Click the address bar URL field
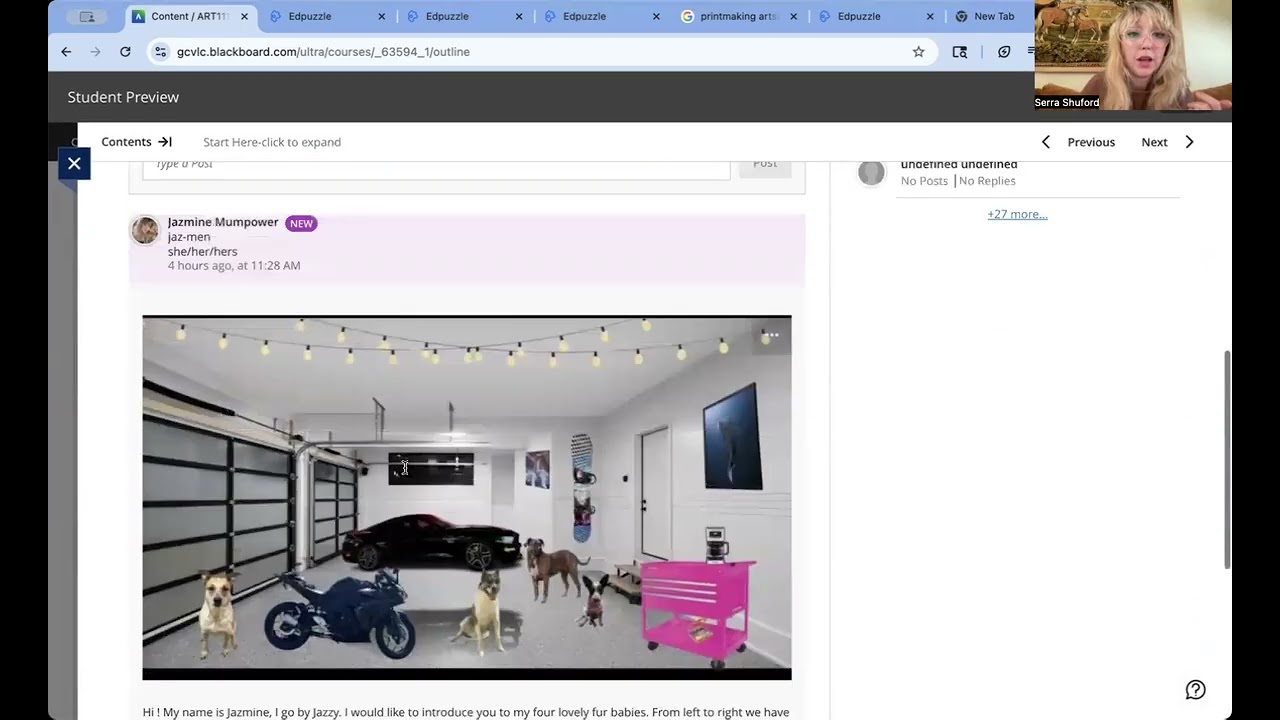The width and height of the screenshot is (1280, 720). click(x=540, y=52)
